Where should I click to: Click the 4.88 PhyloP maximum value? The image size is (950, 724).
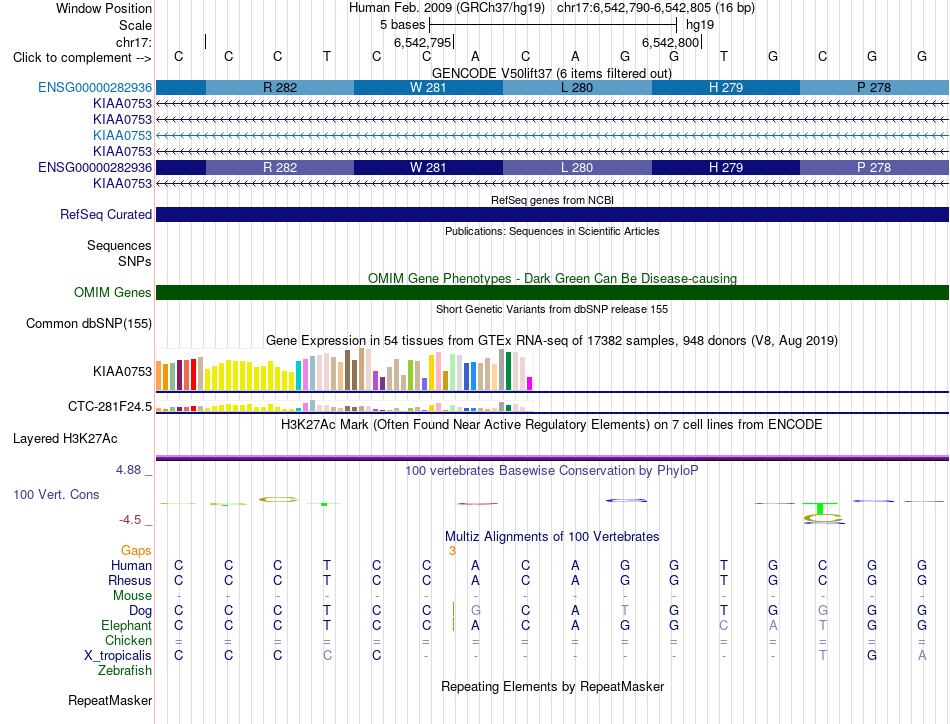[x=128, y=470]
